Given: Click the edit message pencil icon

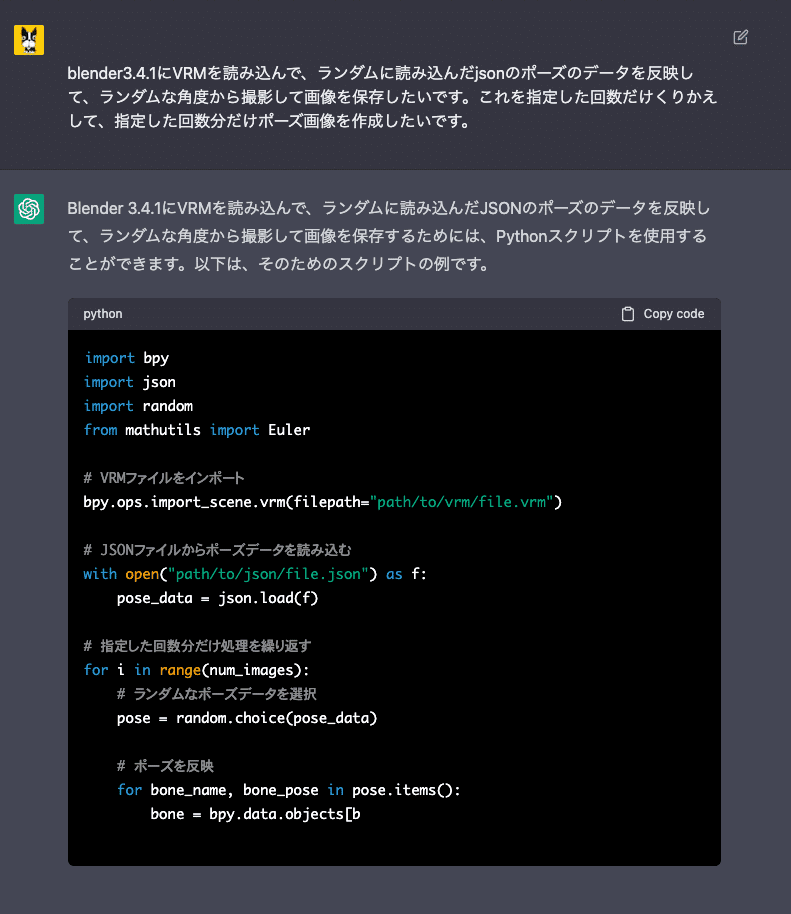Looking at the screenshot, I should coord(740,36).
